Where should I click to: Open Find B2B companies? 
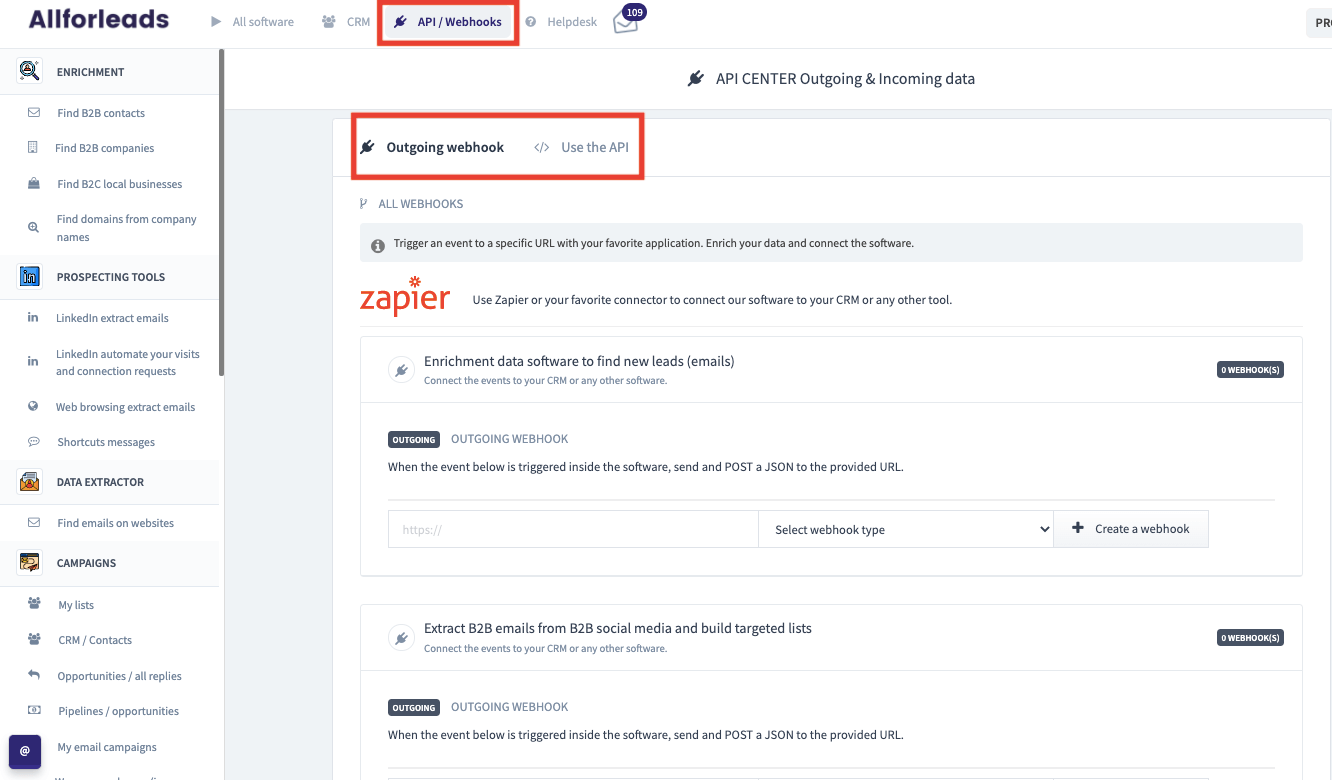pos(105,148)
